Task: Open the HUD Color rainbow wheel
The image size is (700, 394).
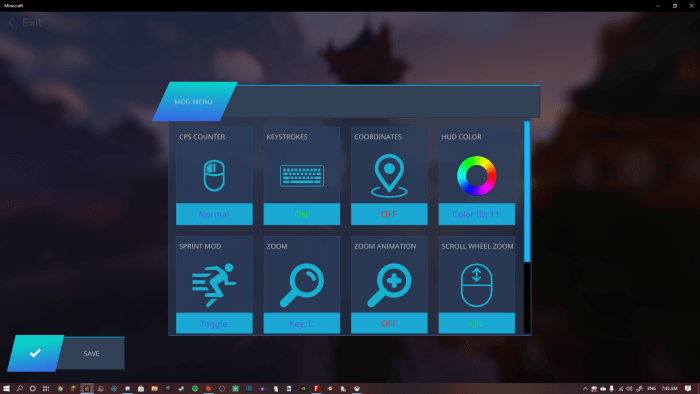Action: click(476, 175)
